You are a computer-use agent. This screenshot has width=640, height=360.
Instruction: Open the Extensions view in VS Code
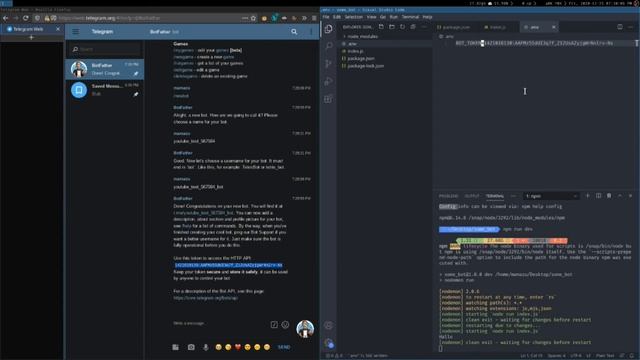(x=329, y=99)
